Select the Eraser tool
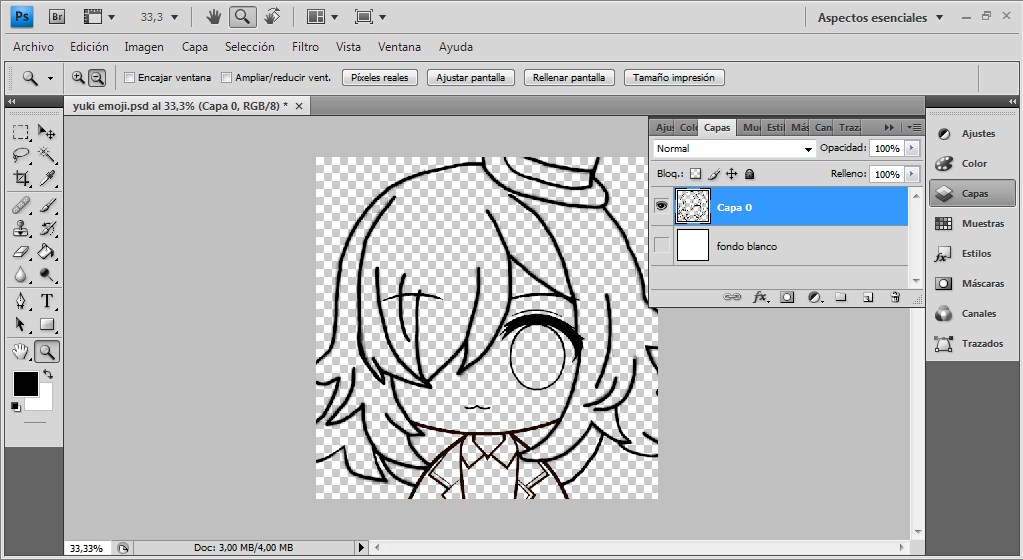This screenshot has height=560, width=1023. 21,251
